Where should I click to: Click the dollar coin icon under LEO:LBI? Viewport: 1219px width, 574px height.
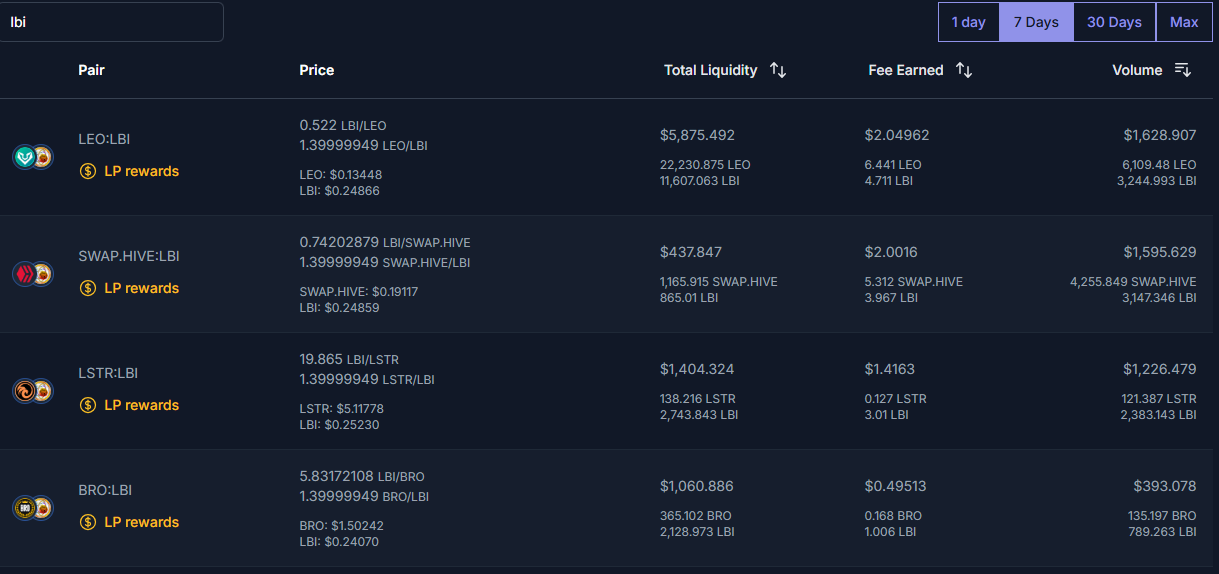tap(88, 171)
